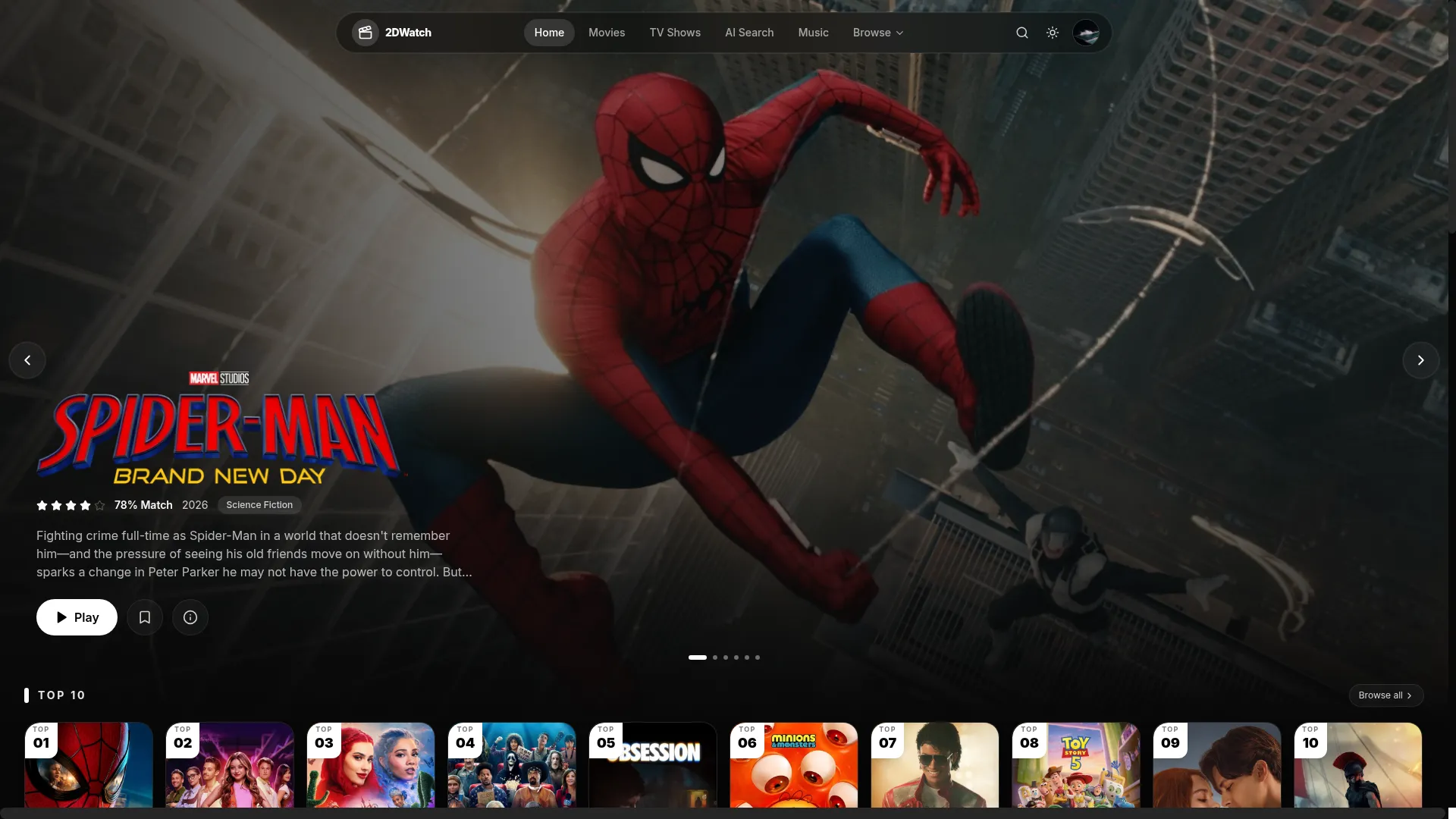Click the star rating icons

[71, 505]
